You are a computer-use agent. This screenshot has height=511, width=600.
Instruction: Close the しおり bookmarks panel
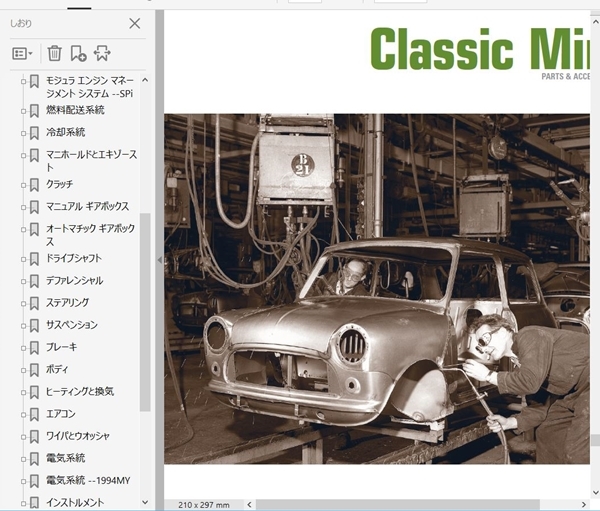tap(135, 24)
